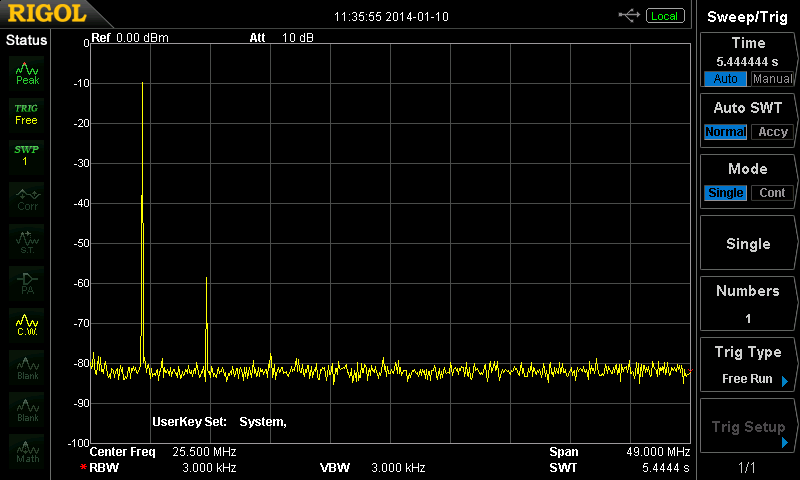Click the SWP 1 sweep status icon
Viewport: 800px width, 480px height.
[27, 156]
